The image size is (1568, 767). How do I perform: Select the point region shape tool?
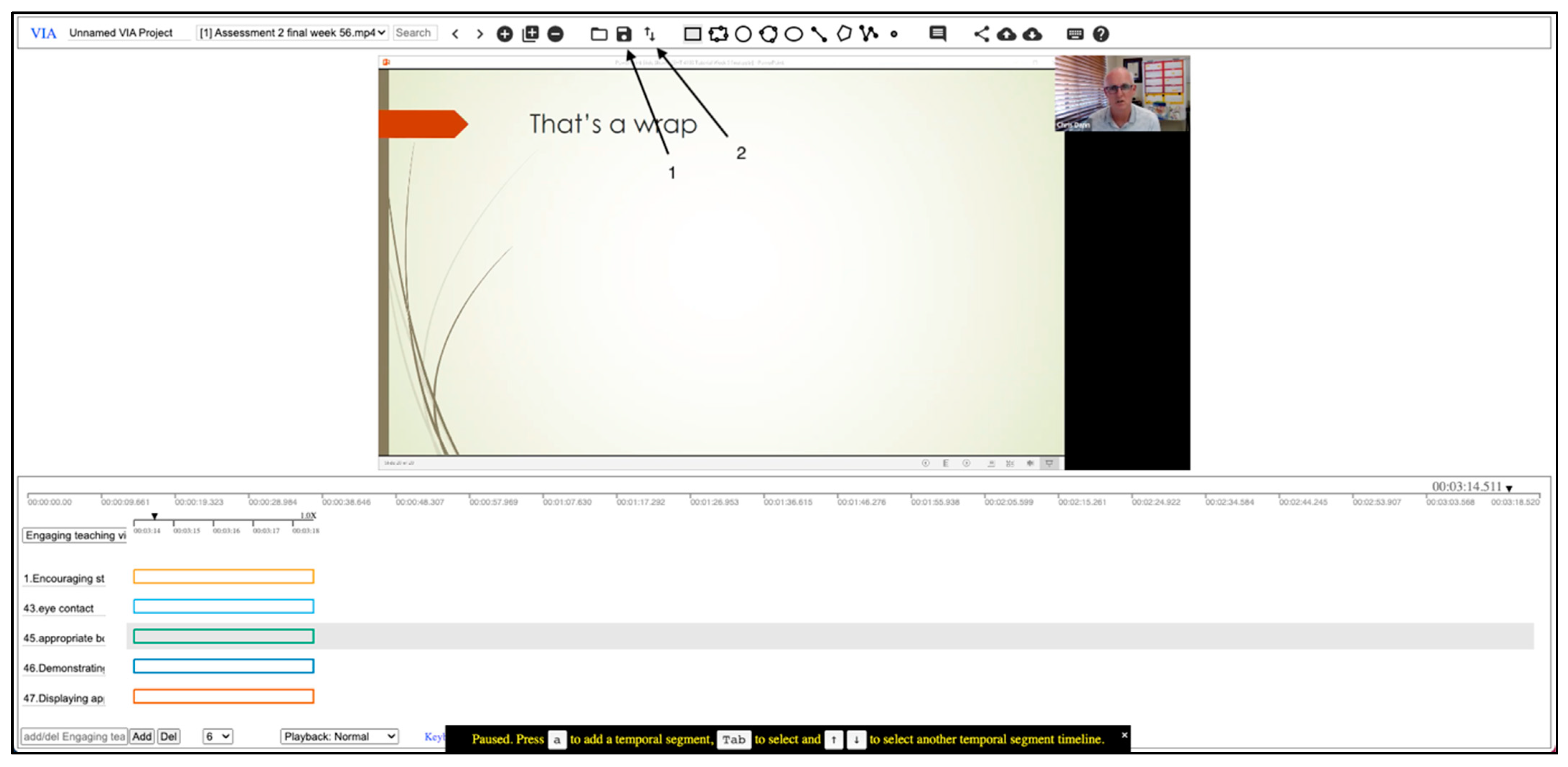pos(894,35)
